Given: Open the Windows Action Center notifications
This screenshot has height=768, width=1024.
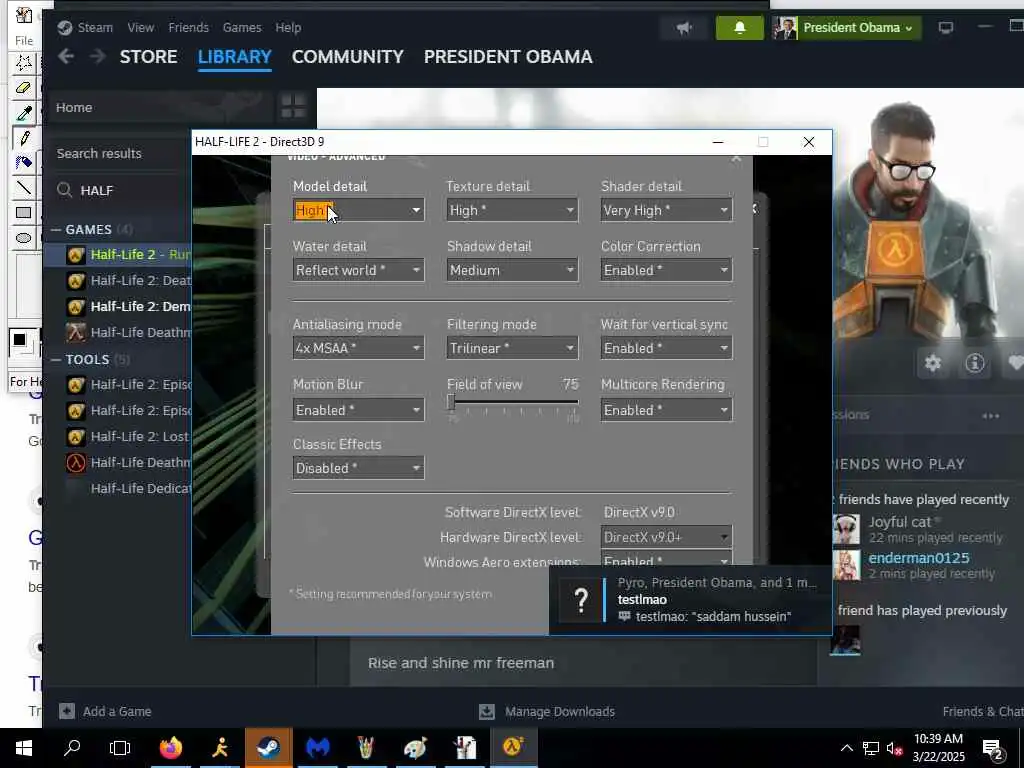Looking at the screenshot, I should pos(993,748).
